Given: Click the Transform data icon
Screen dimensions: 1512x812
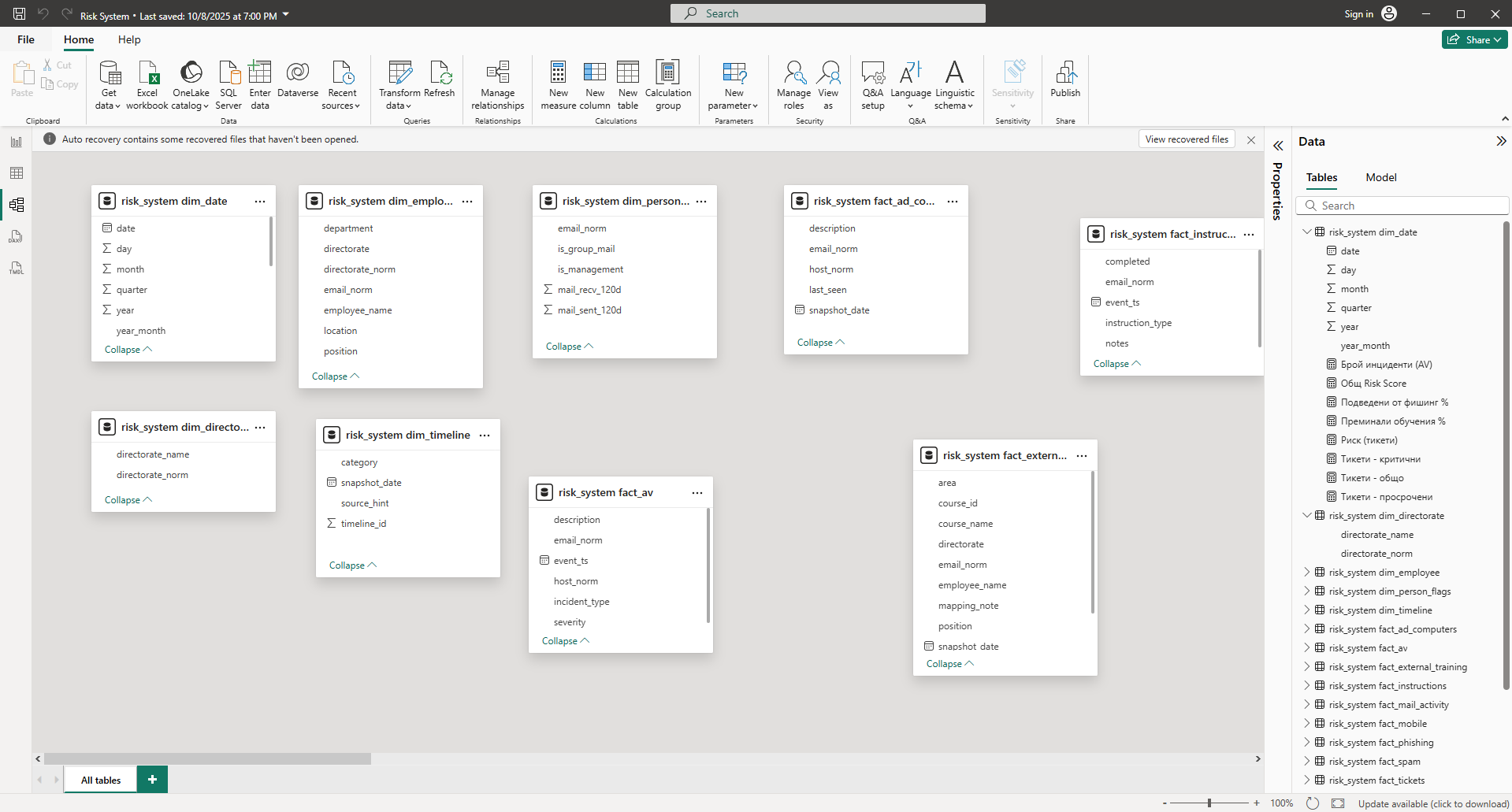Looking at the screenshot, I should (x=399, y=73).
